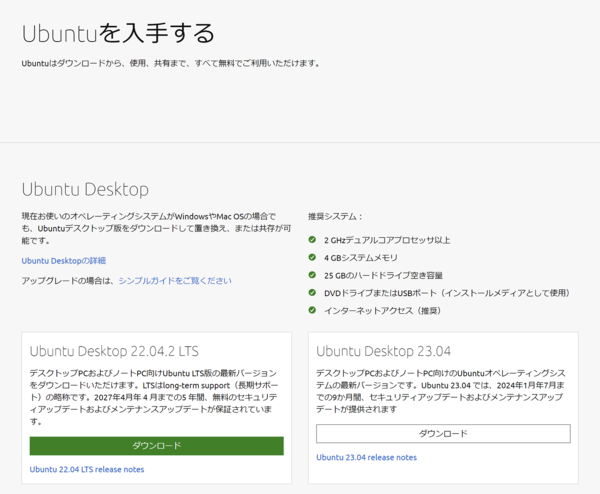Click the white ダウンロード button for Ubuntu 23.04

pos(443,434)
